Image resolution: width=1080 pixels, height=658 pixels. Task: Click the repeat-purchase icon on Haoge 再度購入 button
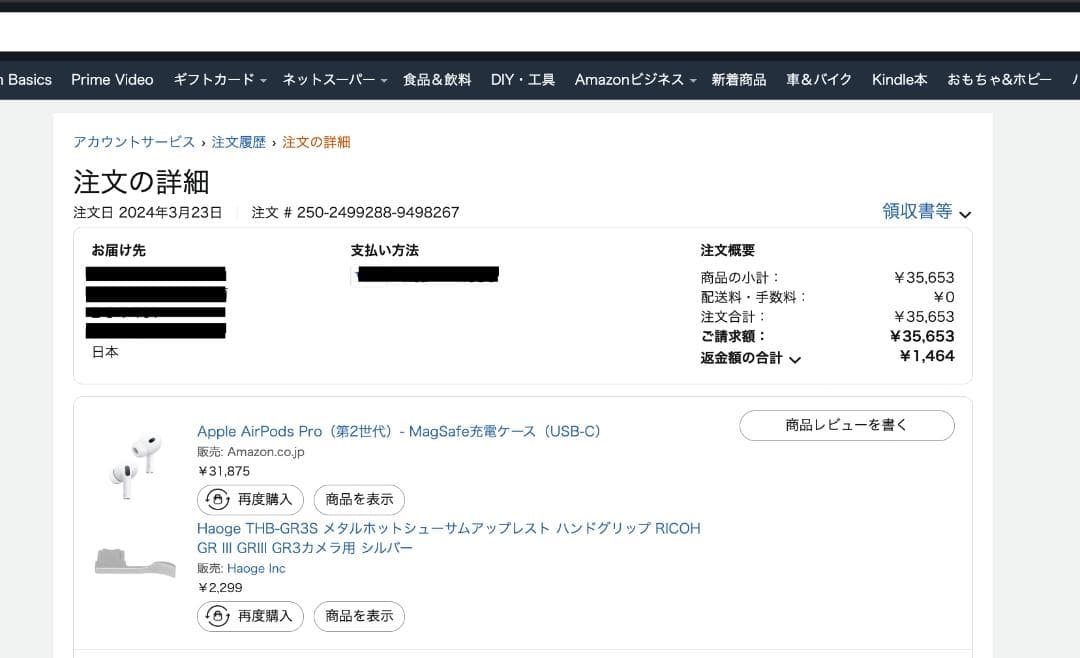click(x=217, y=616)
